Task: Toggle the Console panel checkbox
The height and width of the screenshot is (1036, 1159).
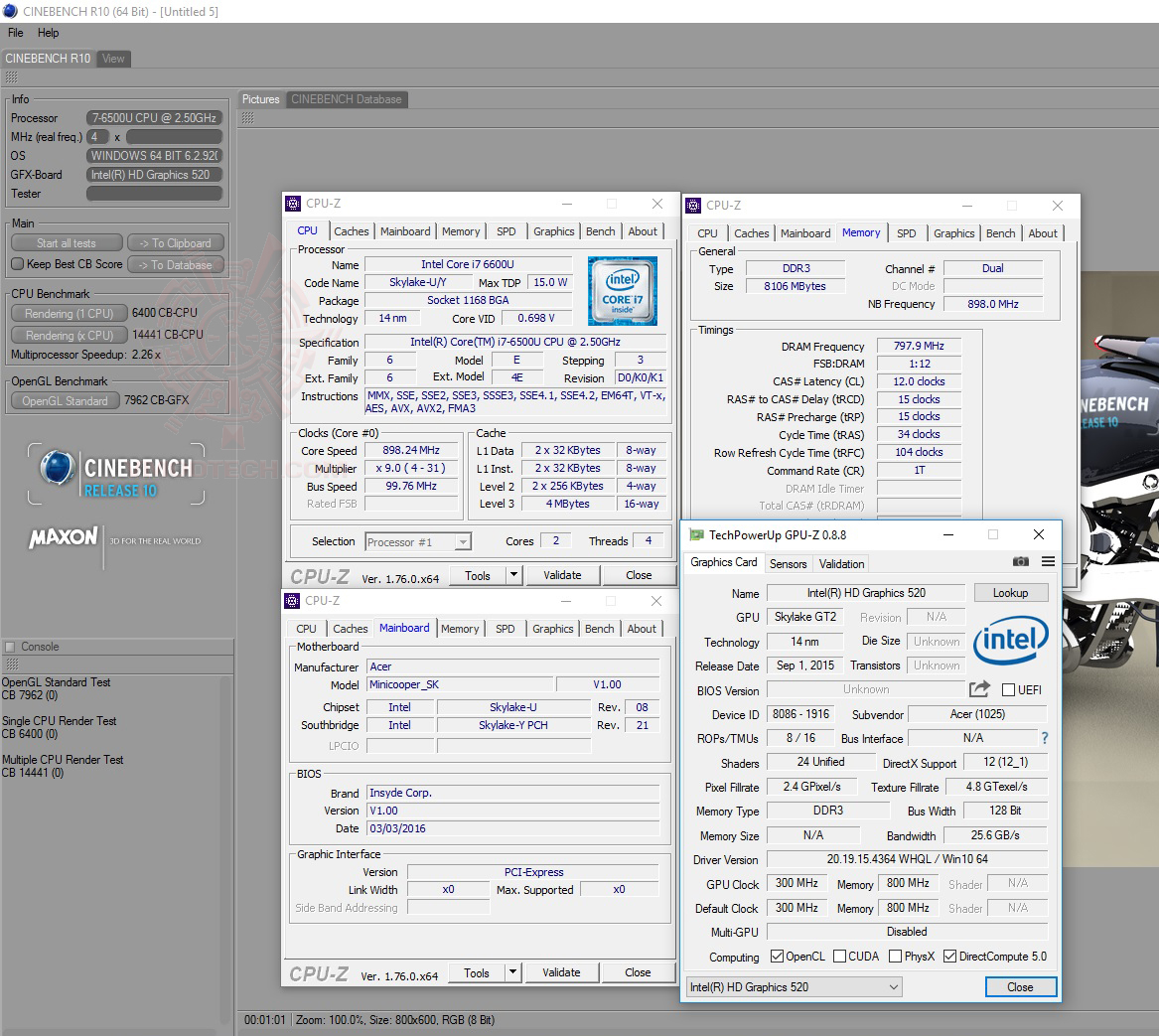Action: (x=10, y=647)
